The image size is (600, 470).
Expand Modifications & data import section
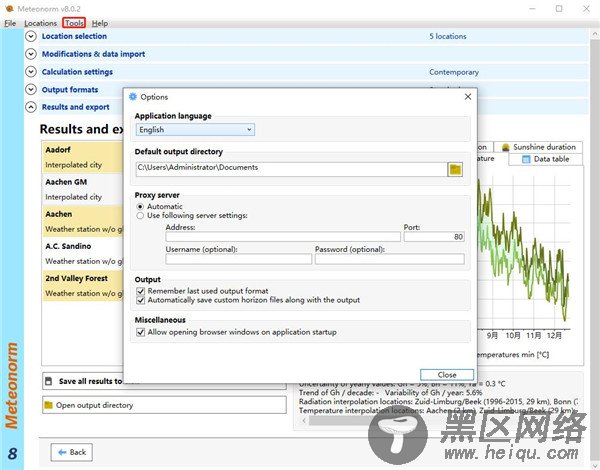(x=31, y=54)
